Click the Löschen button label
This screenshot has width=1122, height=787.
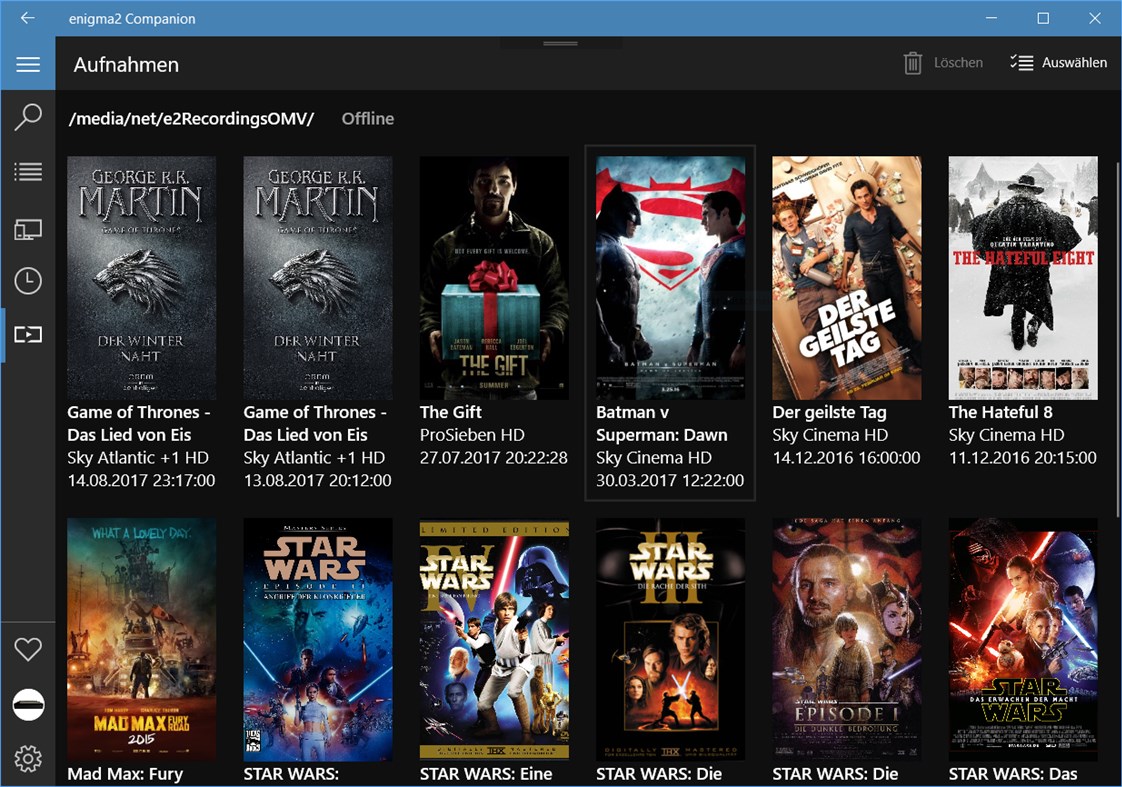click(958, 63)
